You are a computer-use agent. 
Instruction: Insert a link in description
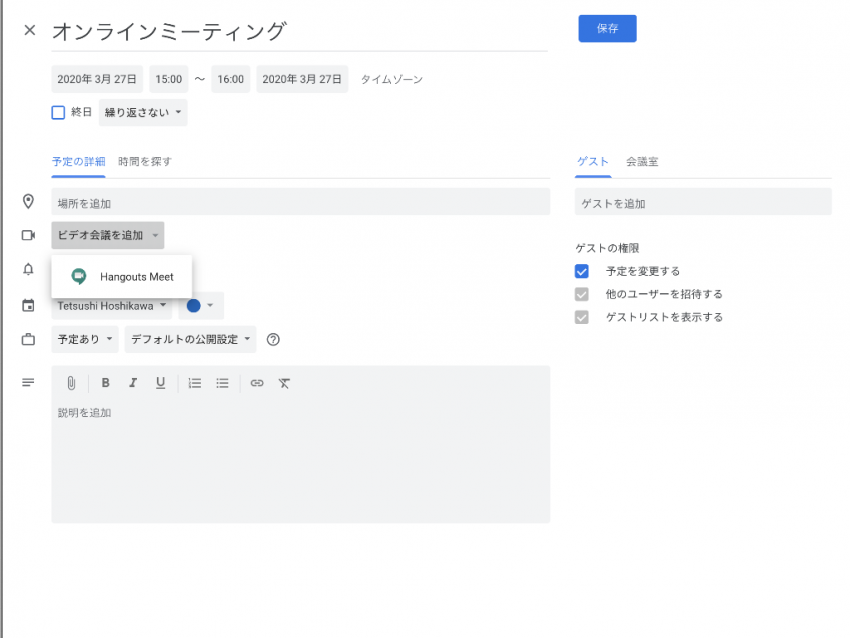(257, 383)
